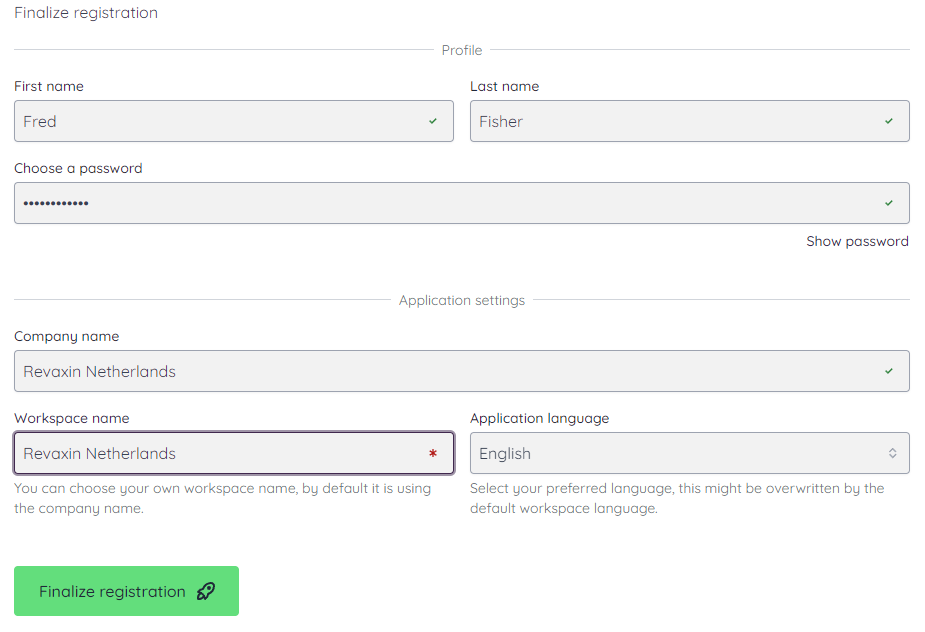Click the Application settings section header

tap(461, 300)
